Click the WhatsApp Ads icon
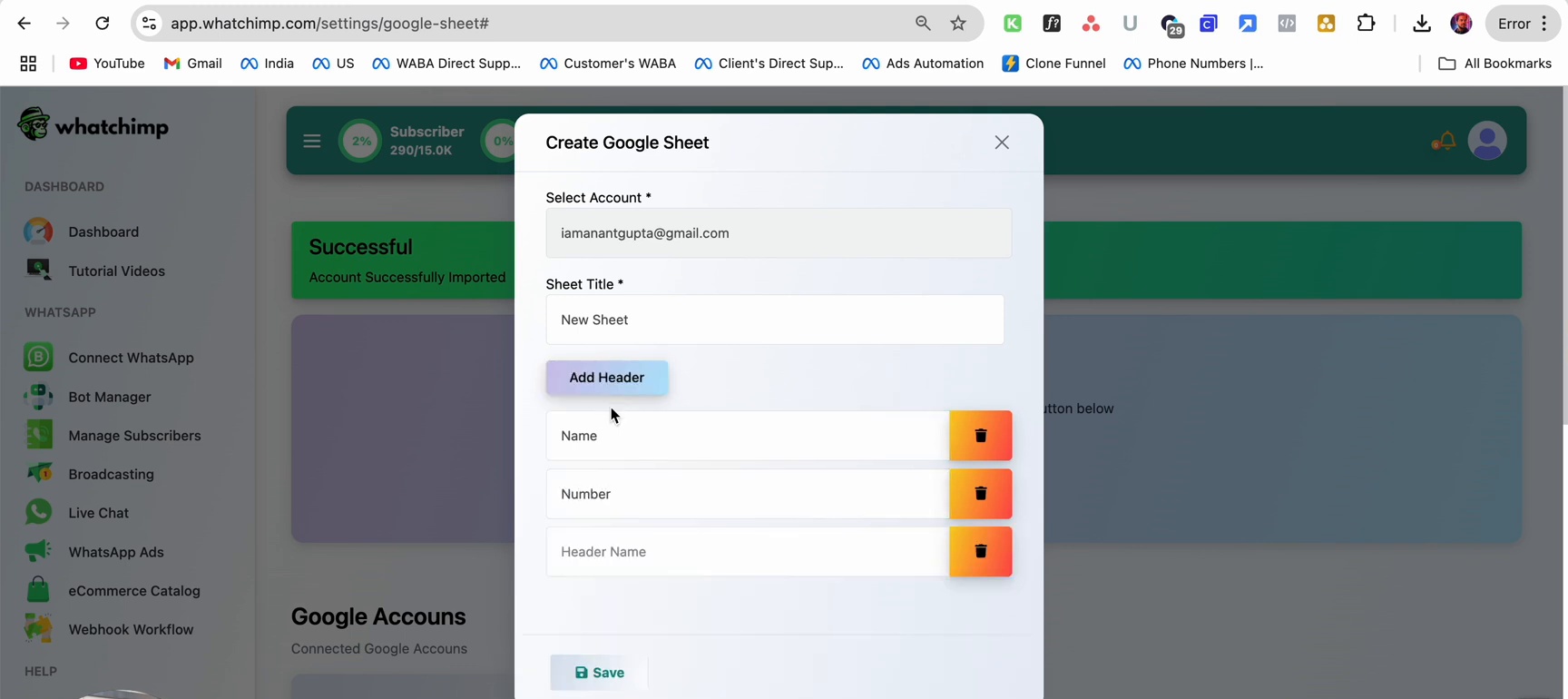 click(38, 552)
